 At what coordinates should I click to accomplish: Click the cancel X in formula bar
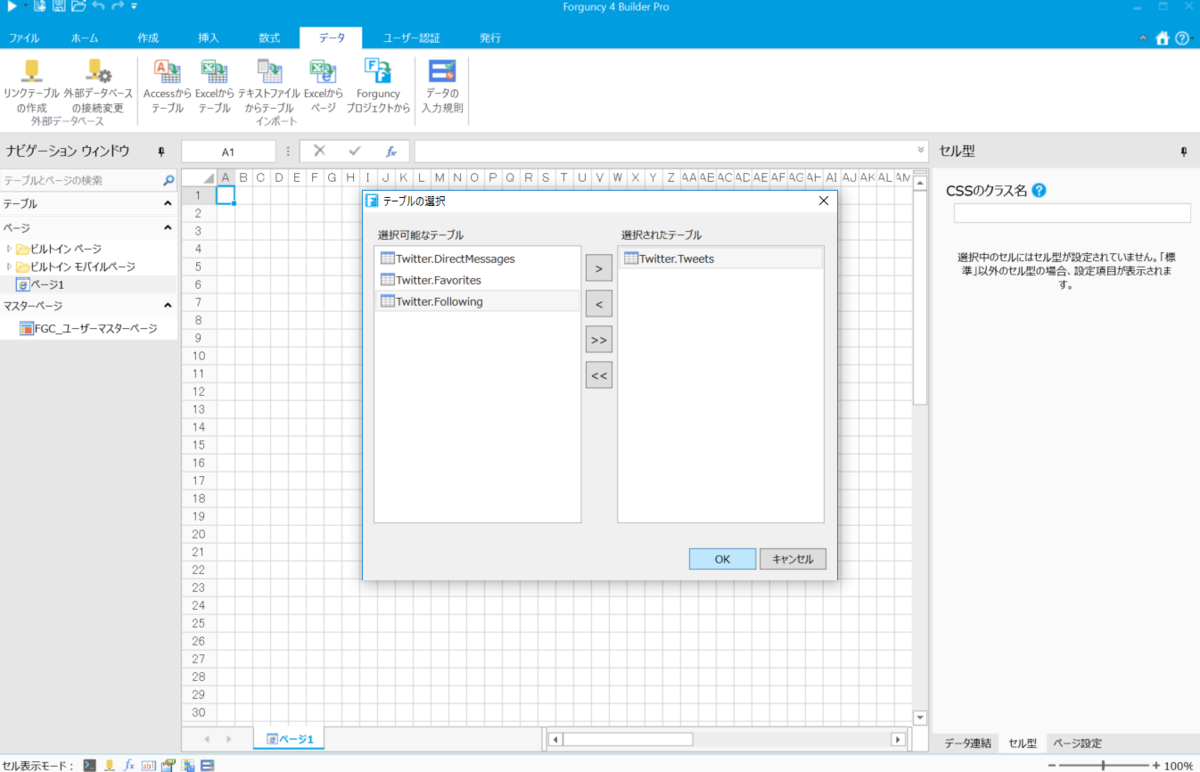pos(319,151)
